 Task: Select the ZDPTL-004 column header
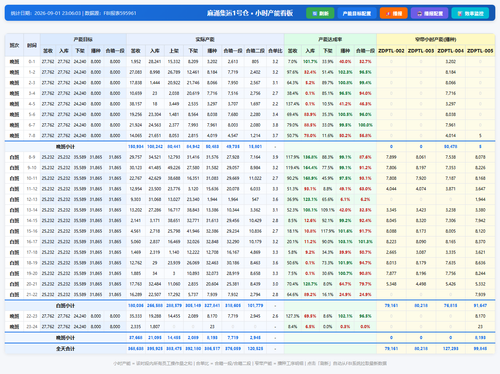451,51
